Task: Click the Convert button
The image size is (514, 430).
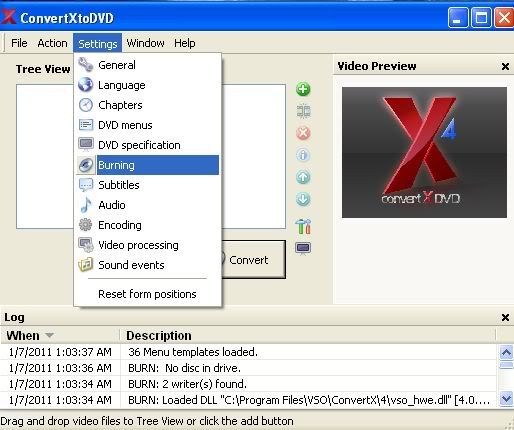Action: point(253,259)
